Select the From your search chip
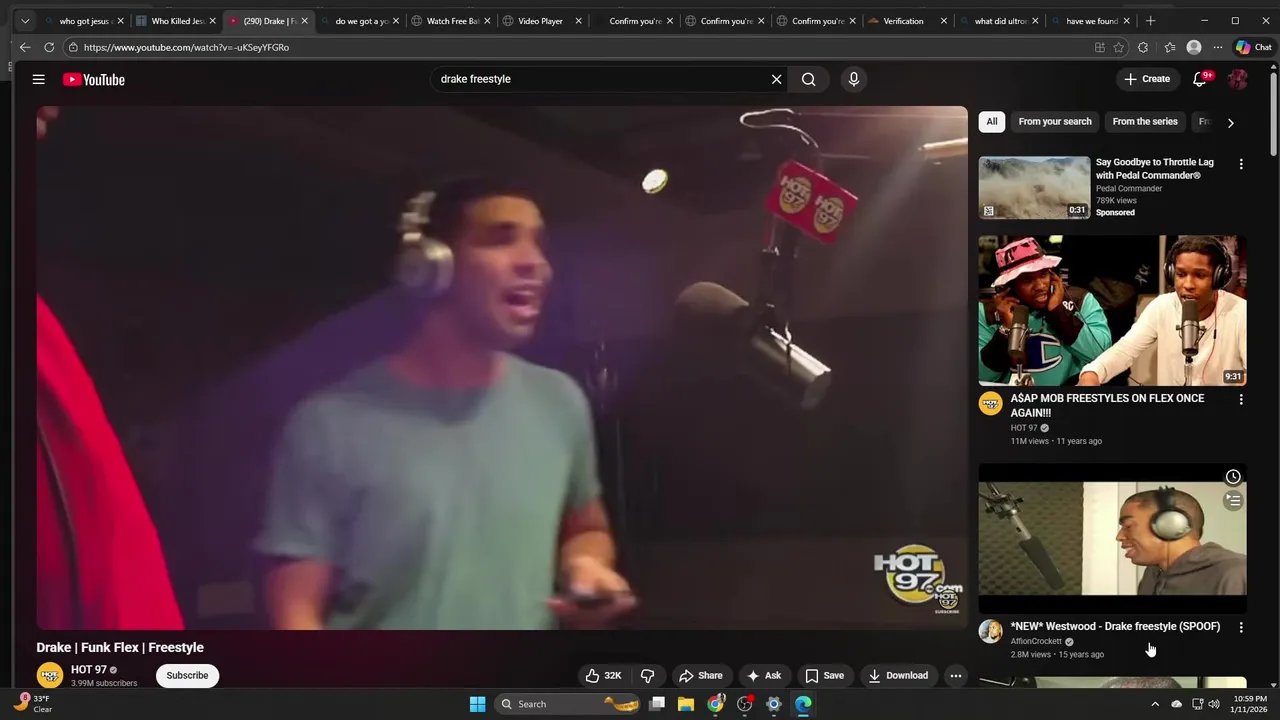 click(1055, 122)
